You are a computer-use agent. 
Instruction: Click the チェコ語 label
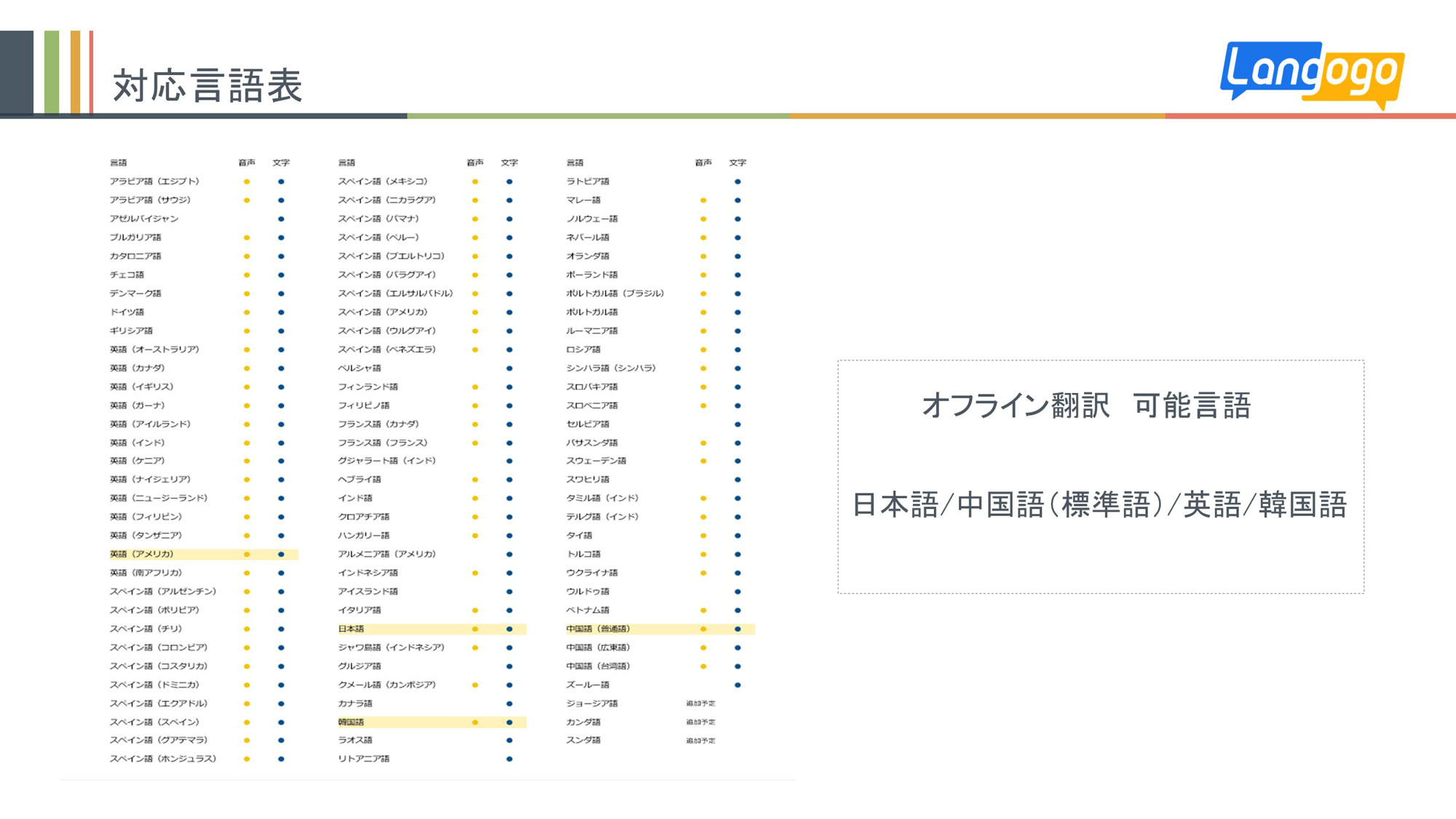coord(127,274)
